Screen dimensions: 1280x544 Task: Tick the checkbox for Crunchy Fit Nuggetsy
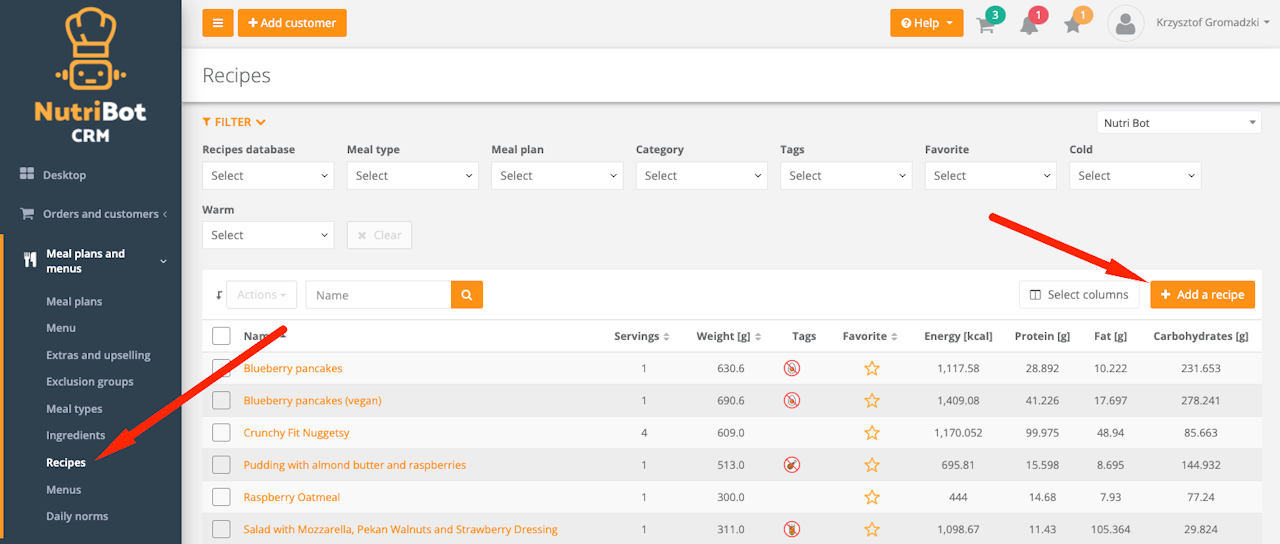click(221, 433)
